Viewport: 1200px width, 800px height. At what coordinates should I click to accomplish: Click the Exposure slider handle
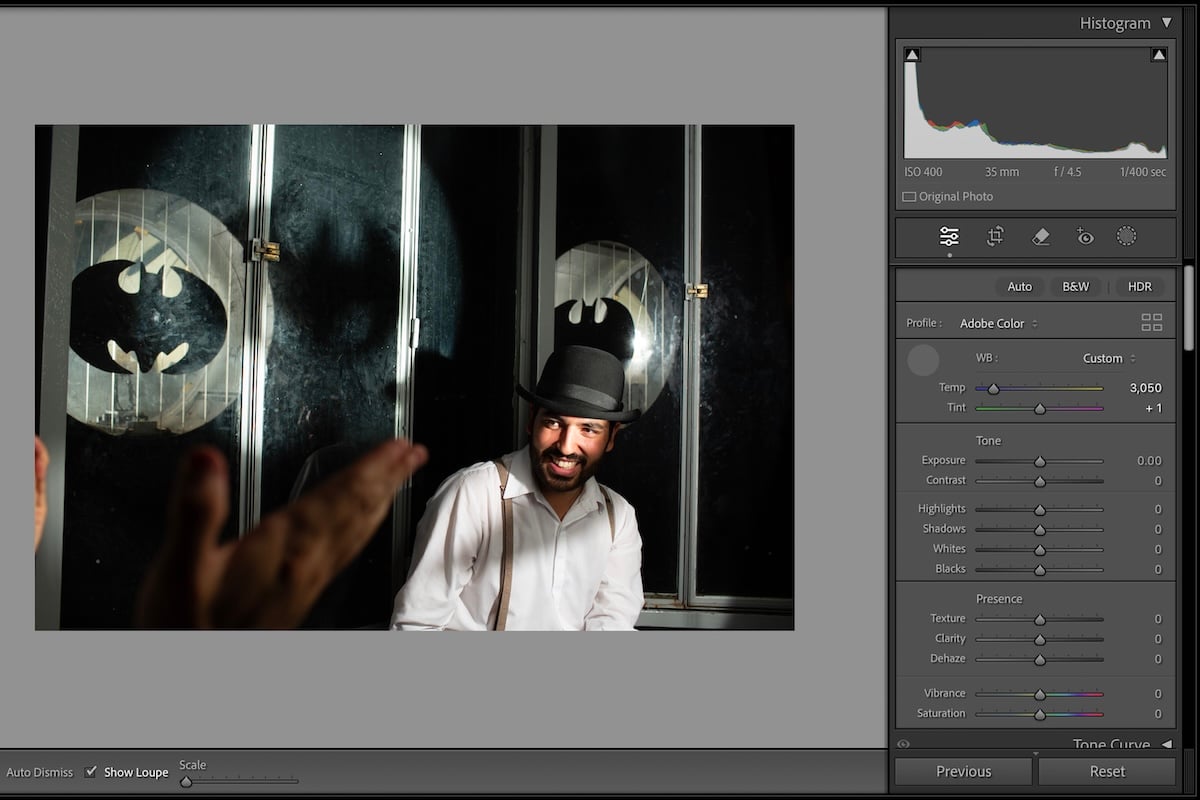coord(1038,462)
